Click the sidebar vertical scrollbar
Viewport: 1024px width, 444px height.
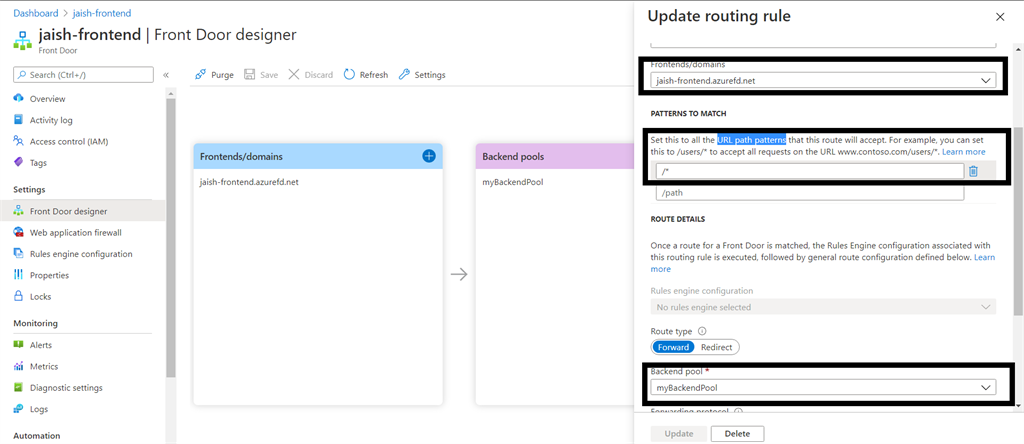pos(171,238)
